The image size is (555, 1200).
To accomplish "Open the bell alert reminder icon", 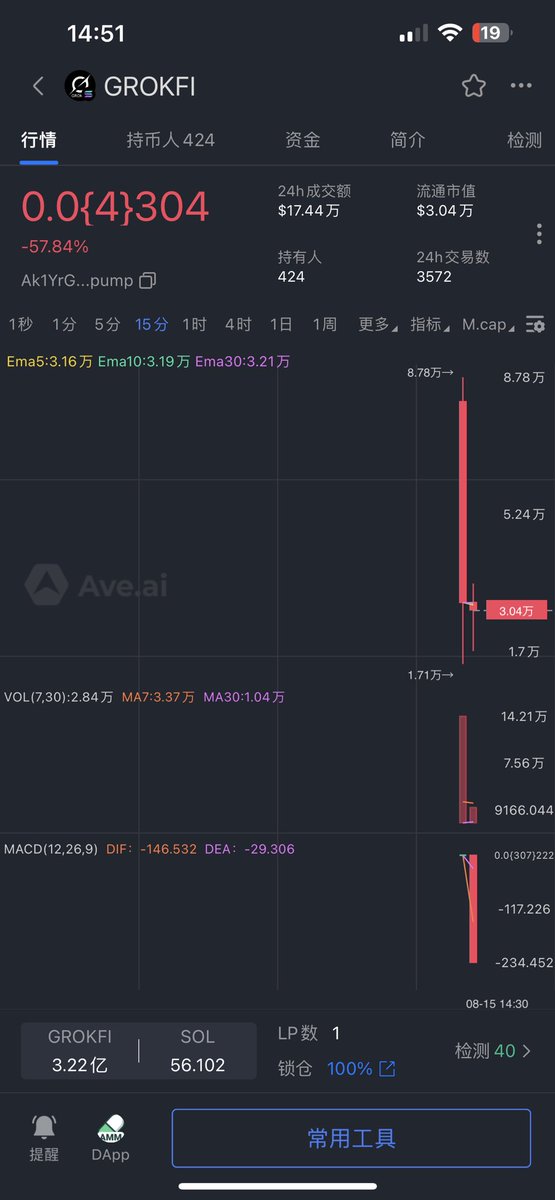I will [x=44, y=1128].
